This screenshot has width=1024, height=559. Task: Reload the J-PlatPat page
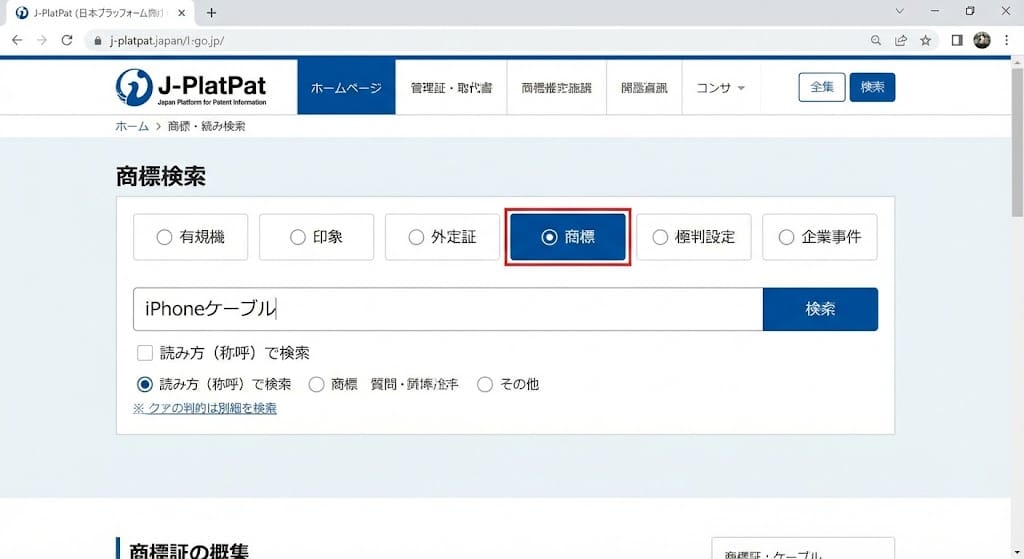(x=67, y=40)
